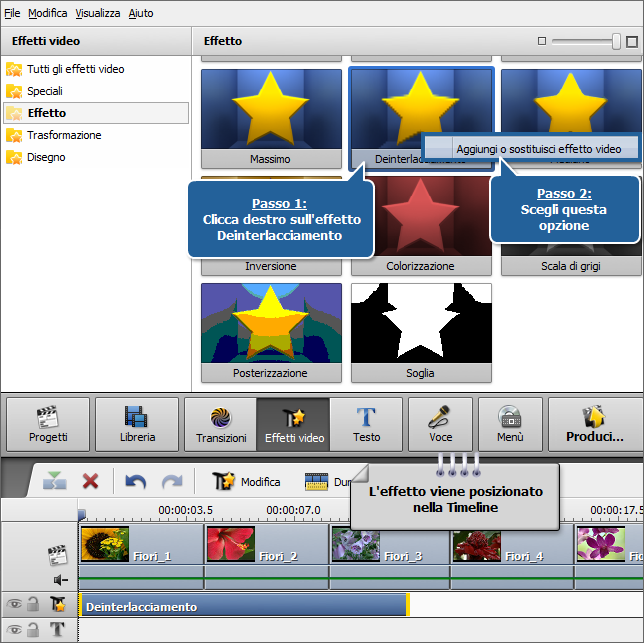Click the Modifica effect edit button
Image resolution: width=644 pixels, height=643 pixels.
246,481
